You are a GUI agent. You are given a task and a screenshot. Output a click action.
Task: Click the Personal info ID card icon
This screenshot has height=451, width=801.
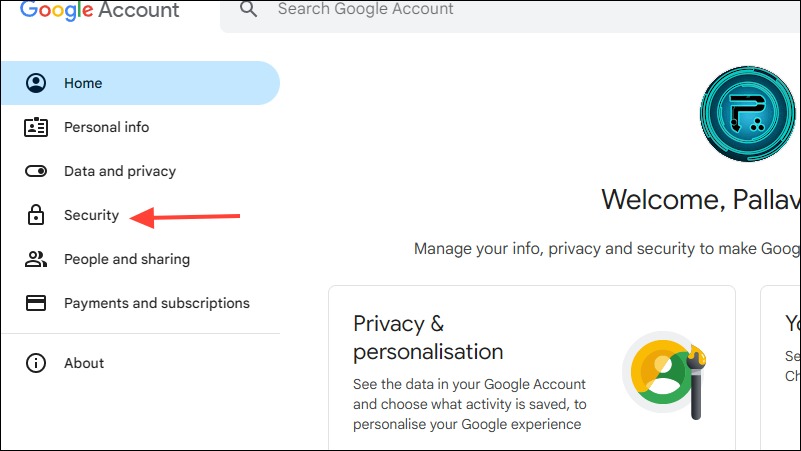pyautogui.click(x=36, y=127)
